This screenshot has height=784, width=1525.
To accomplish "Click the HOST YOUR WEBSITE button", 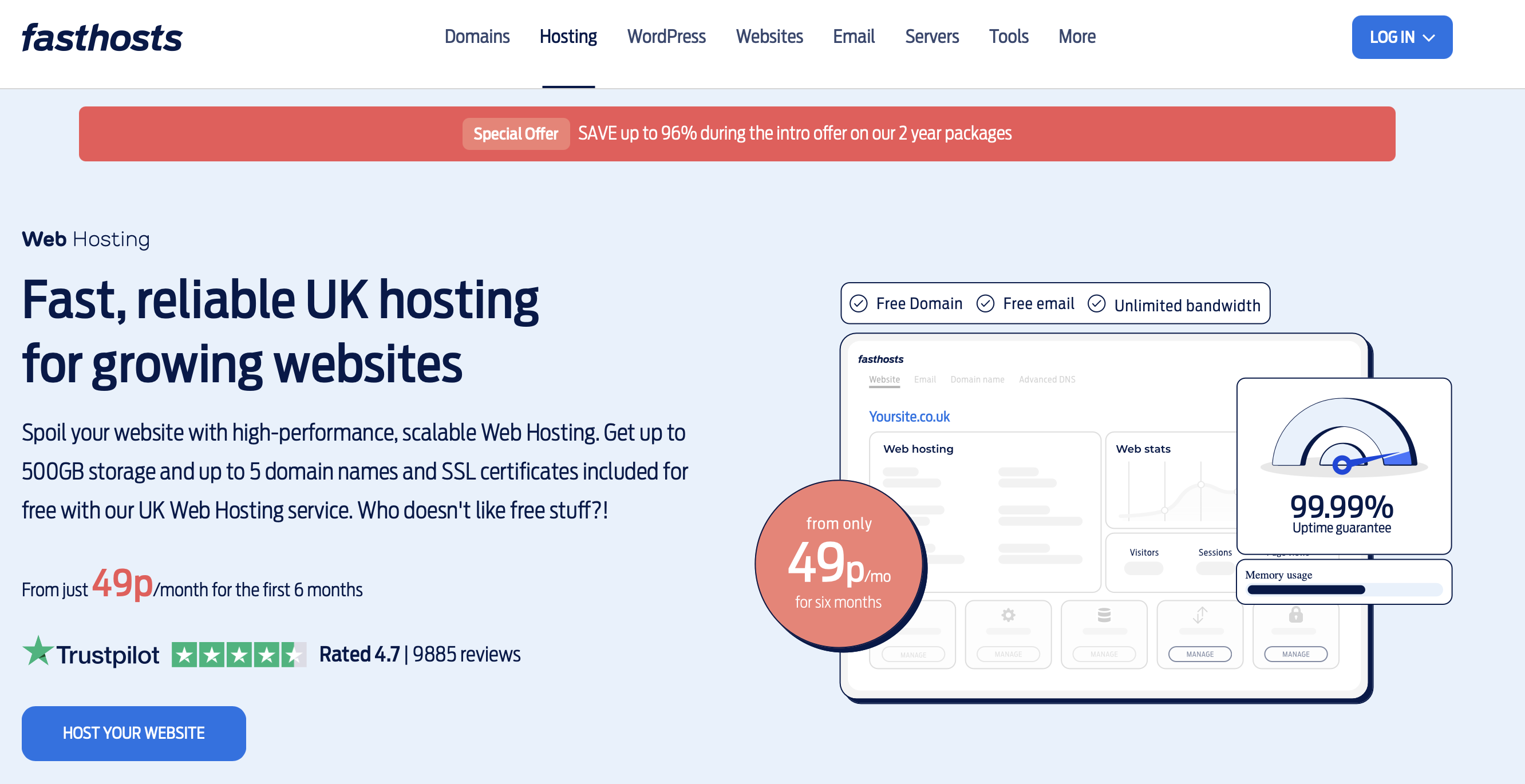I will tap(134, 732).
